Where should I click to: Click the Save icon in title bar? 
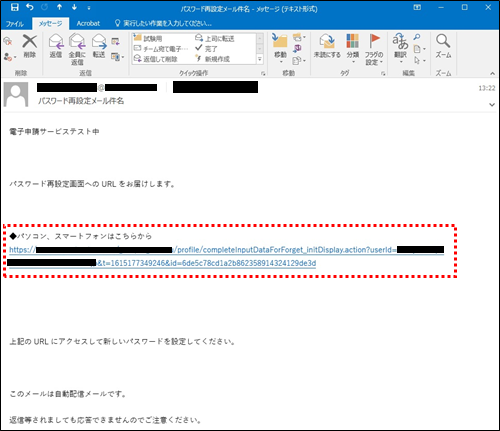pos(14,7)
